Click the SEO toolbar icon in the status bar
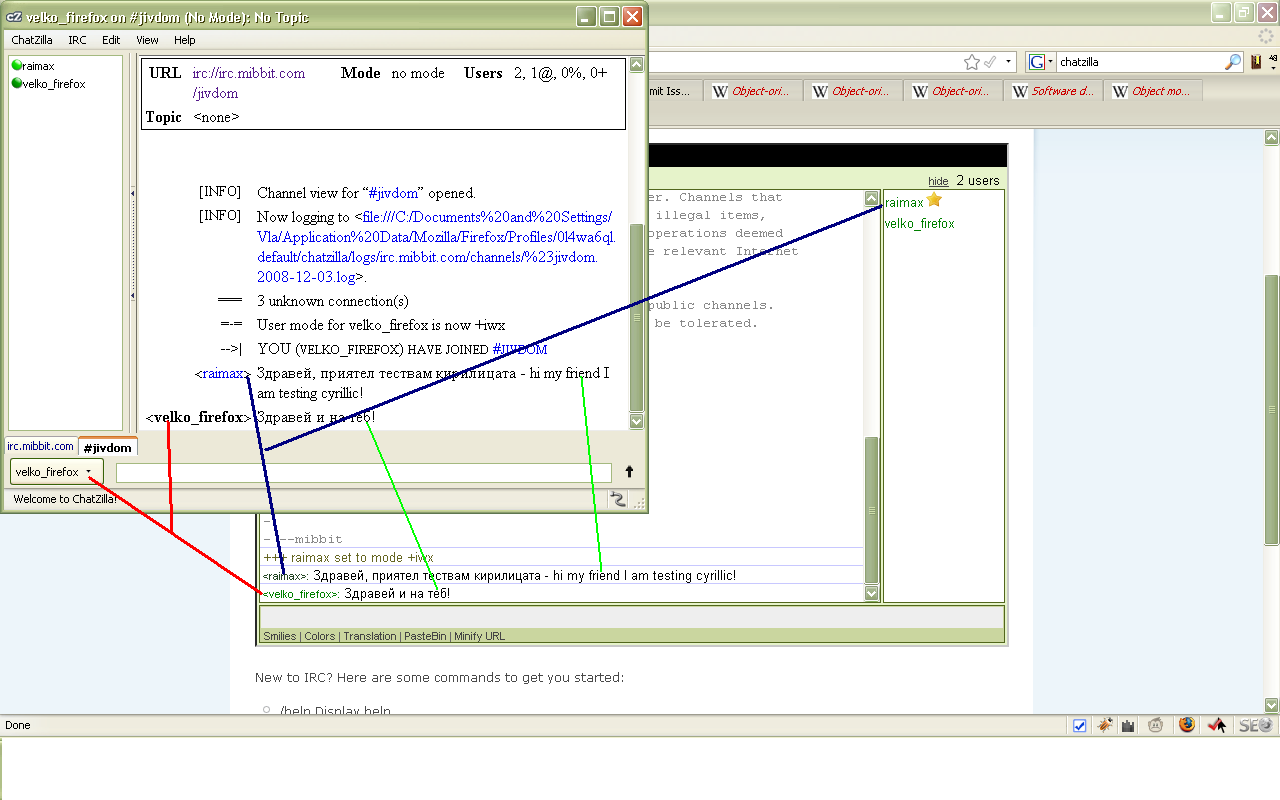The image size is (1280, 800). tap(1254, 724)
